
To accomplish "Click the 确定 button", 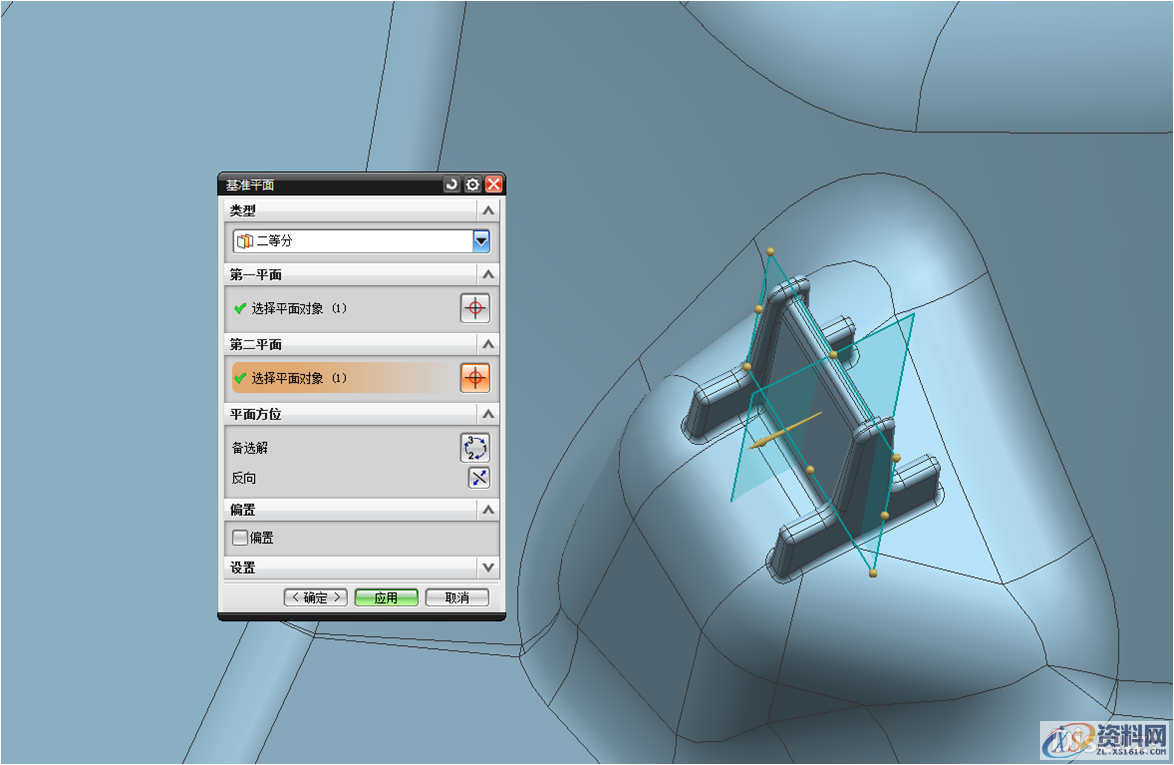I will click(315, 598).
